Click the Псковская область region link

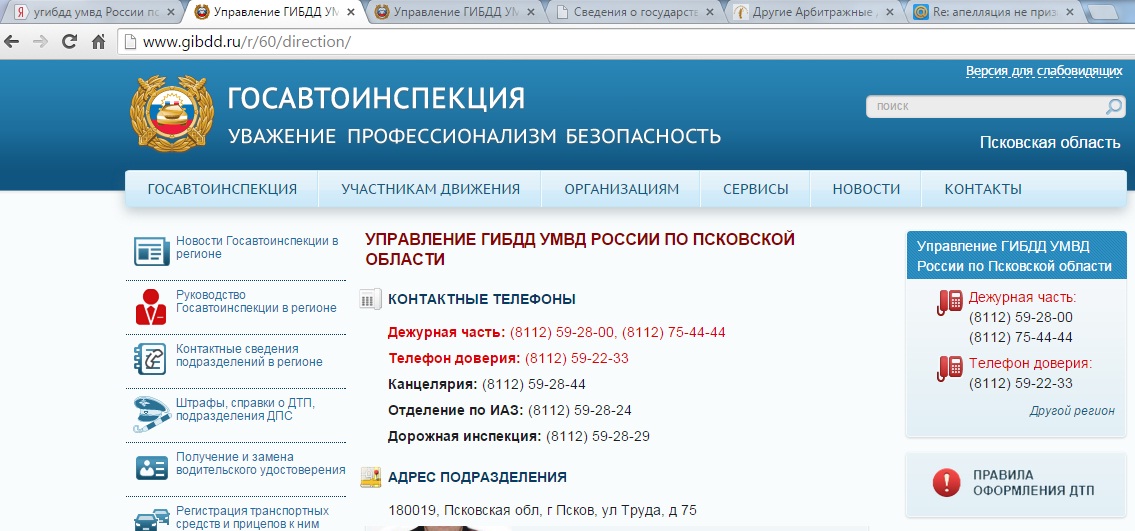[x=1050, y=143]
